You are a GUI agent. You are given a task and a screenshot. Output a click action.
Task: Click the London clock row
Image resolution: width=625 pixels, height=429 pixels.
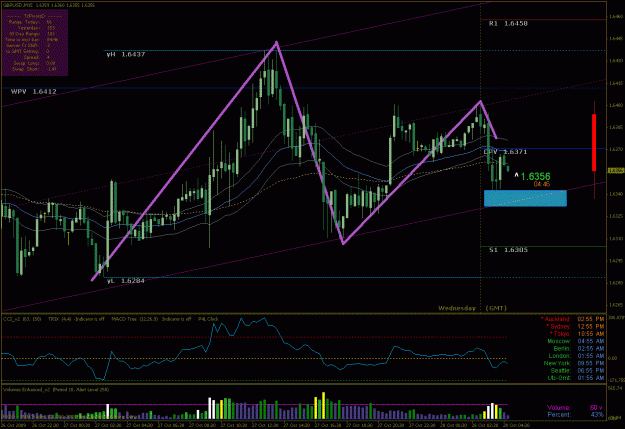coord(577,356)
